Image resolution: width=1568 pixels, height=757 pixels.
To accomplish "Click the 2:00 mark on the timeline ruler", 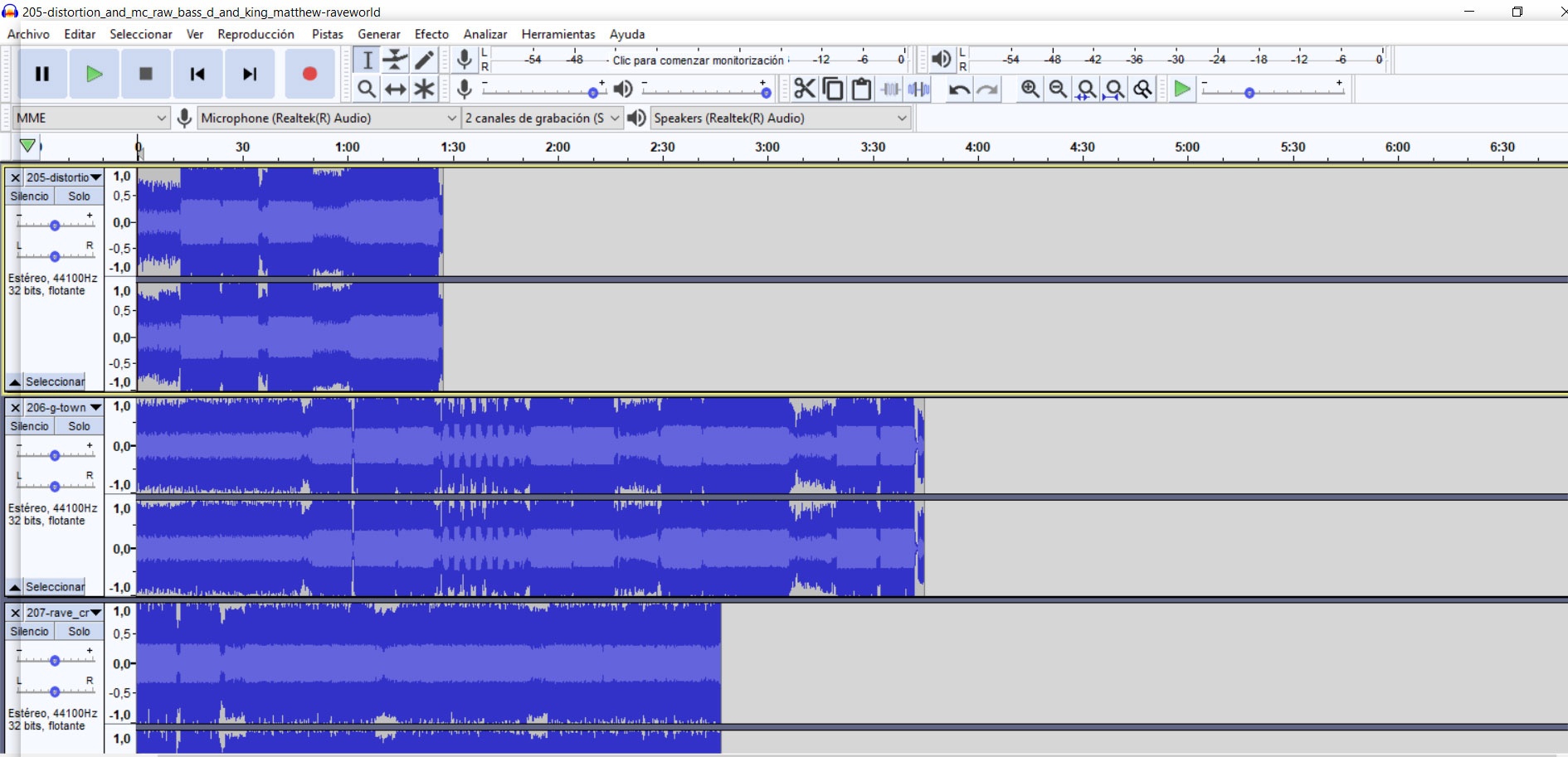I will [558, 148].
